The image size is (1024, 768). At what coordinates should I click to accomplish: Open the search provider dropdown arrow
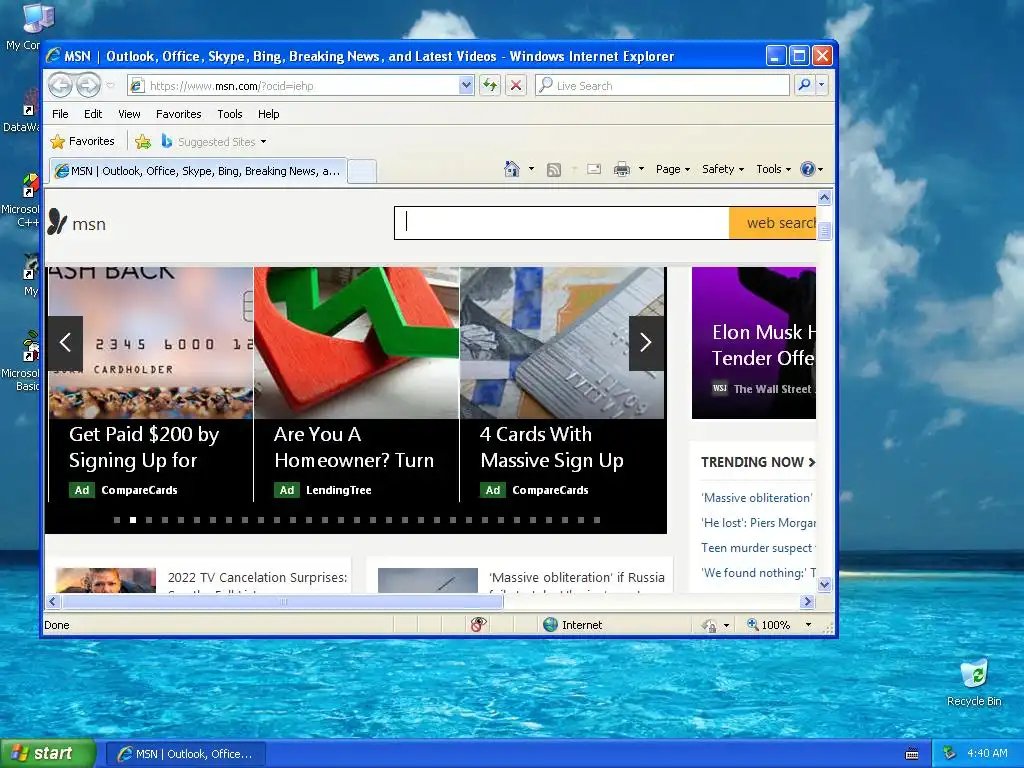[822, 86]
